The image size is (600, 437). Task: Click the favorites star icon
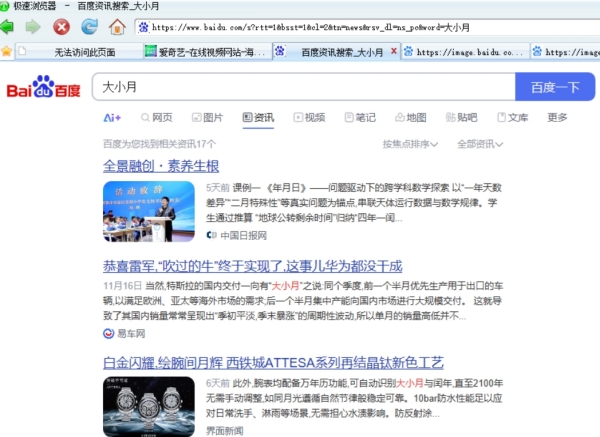pos(7,50)
